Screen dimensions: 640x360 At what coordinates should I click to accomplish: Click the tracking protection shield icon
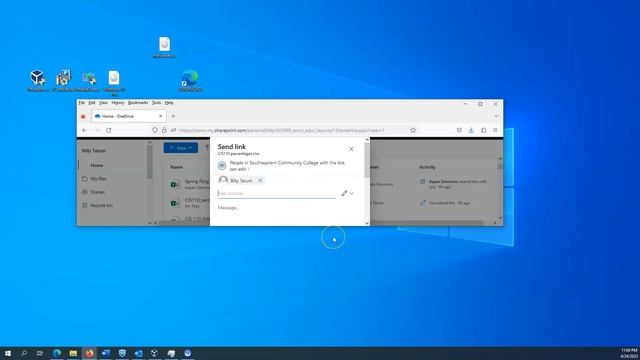pos(155,130)
